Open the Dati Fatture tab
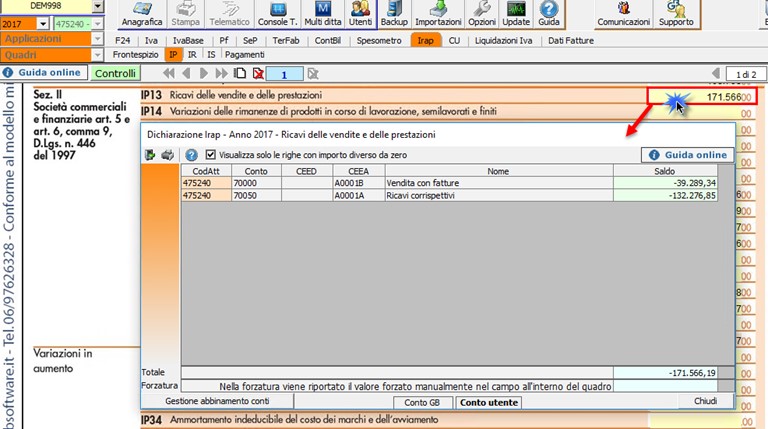Image resolution: width=768 pixels, height=429 pixels. pyautogui.click(x=571, y=41)
